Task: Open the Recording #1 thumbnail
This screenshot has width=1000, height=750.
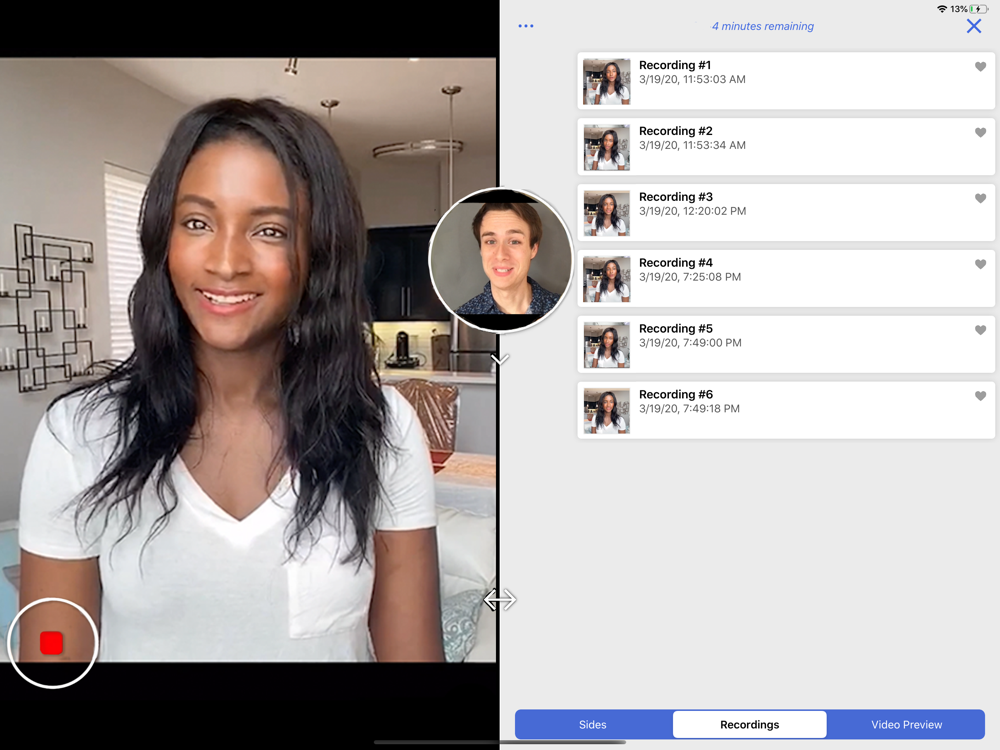Action: [x=607, y=82]
